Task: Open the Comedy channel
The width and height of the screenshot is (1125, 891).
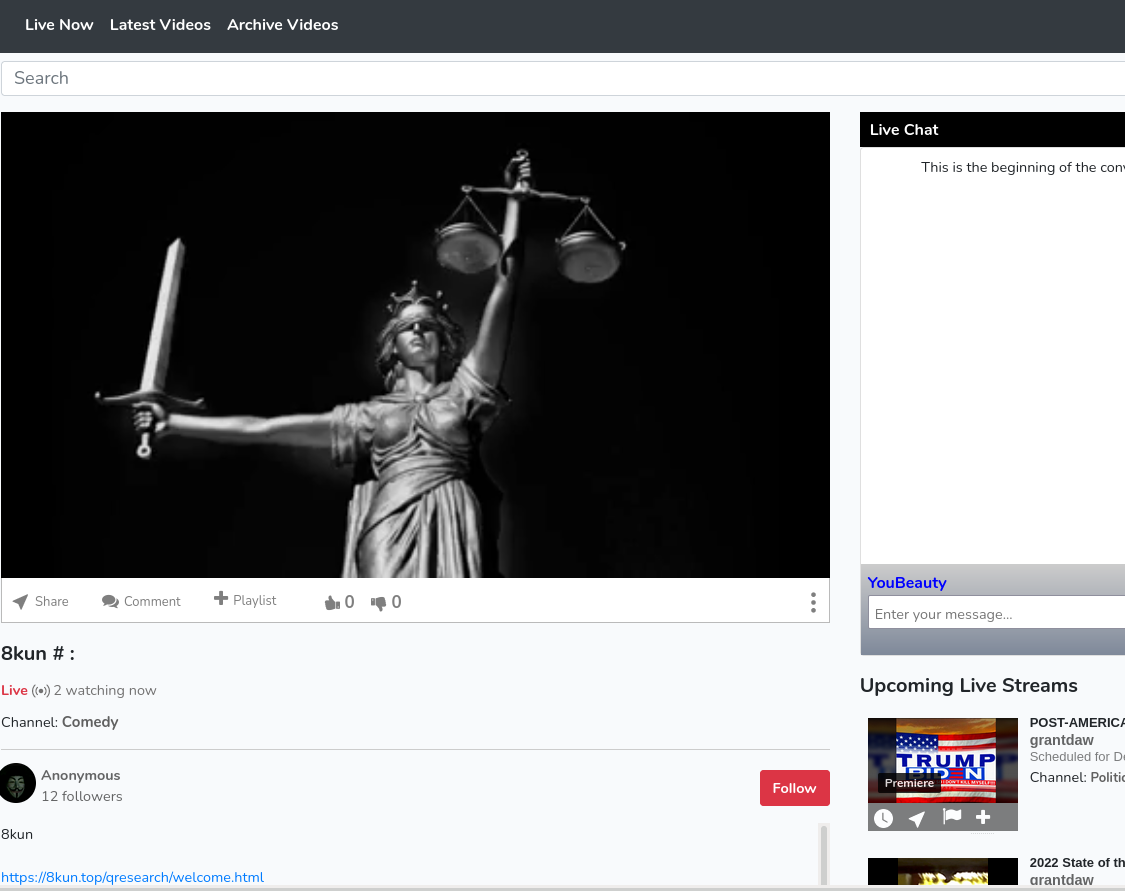Action: click(90, 722)
